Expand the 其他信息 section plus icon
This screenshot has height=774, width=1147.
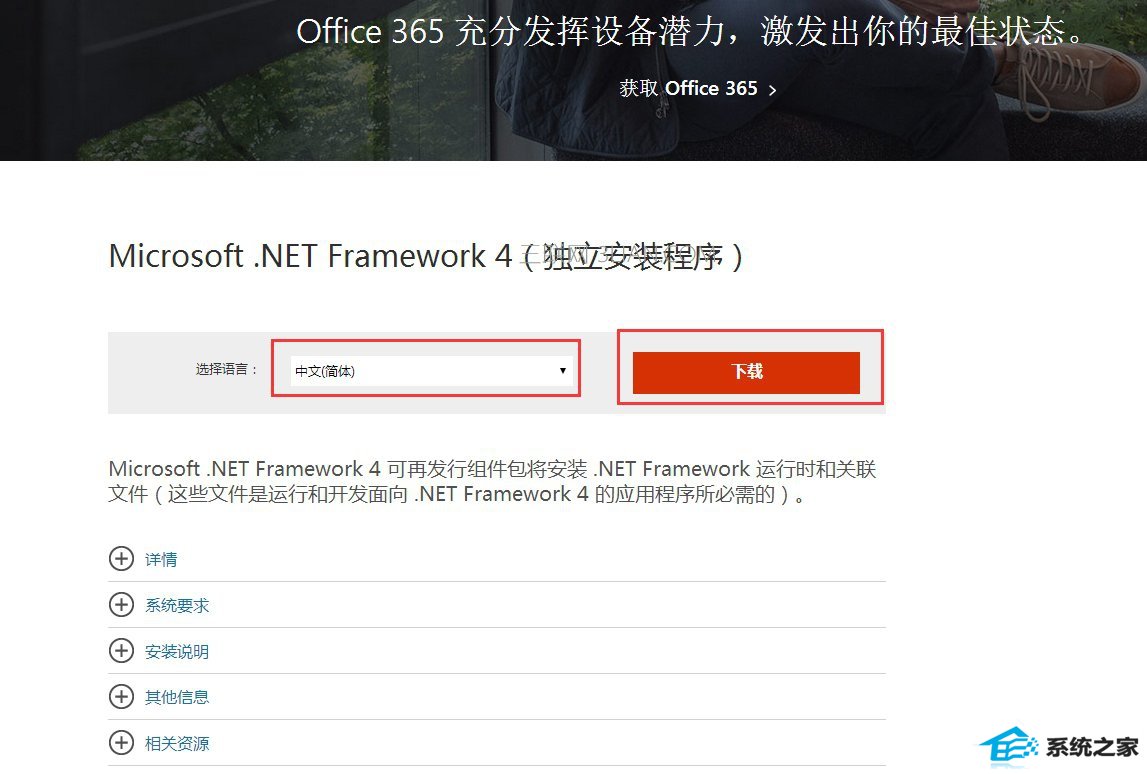[121, 696]
